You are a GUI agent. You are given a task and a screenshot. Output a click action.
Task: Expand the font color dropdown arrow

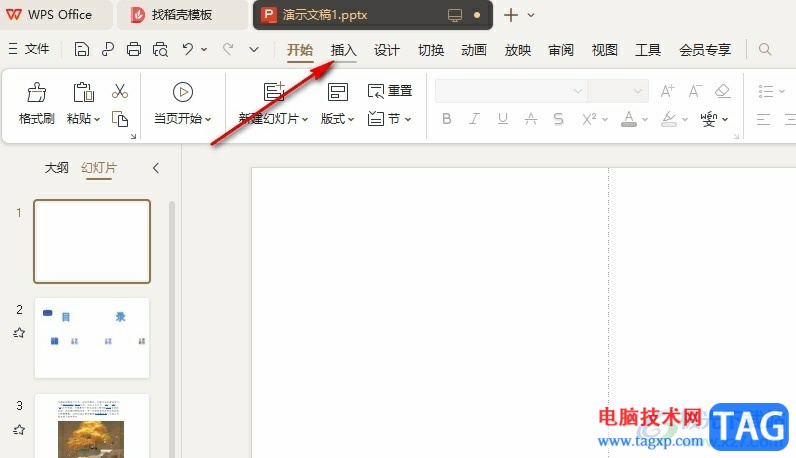pyautogui.click(x=645, y=119)
